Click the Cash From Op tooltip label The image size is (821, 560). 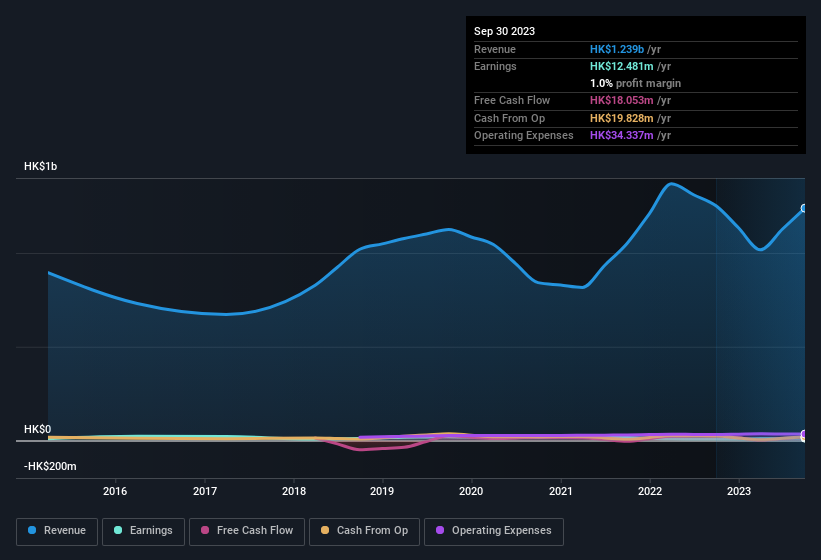click(509, 118)
